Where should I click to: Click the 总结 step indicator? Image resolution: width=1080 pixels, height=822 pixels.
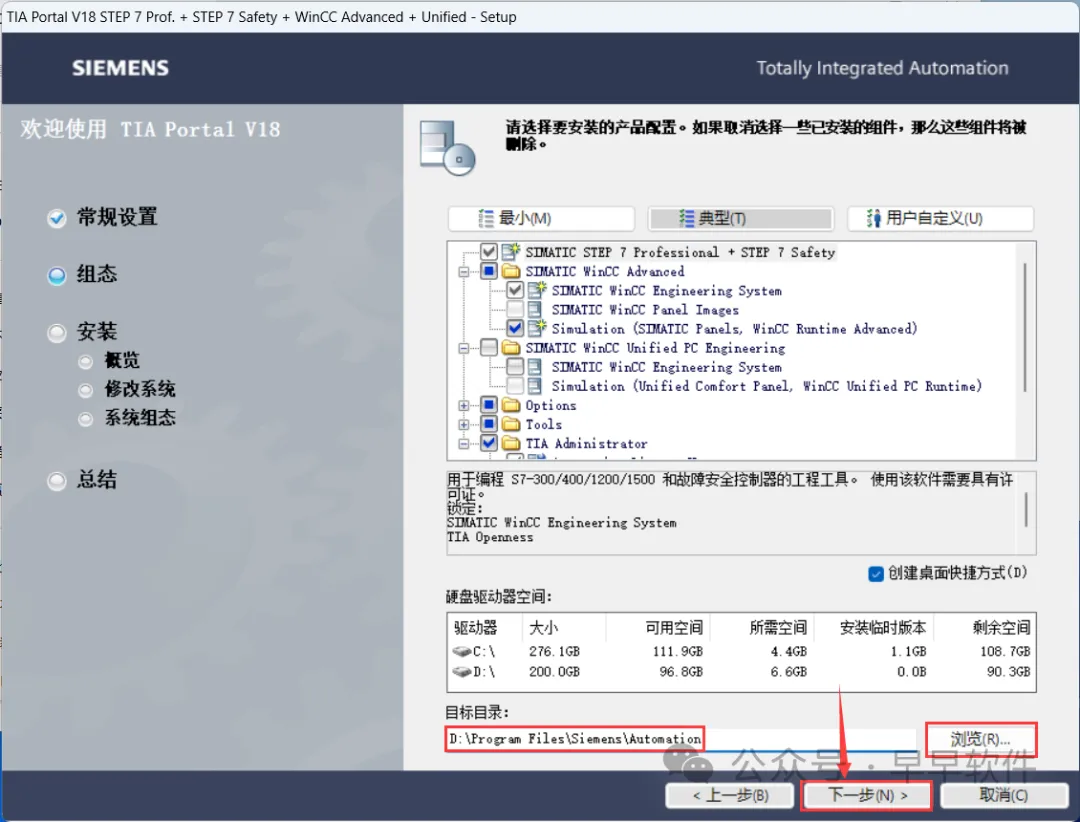coord(57,481)
